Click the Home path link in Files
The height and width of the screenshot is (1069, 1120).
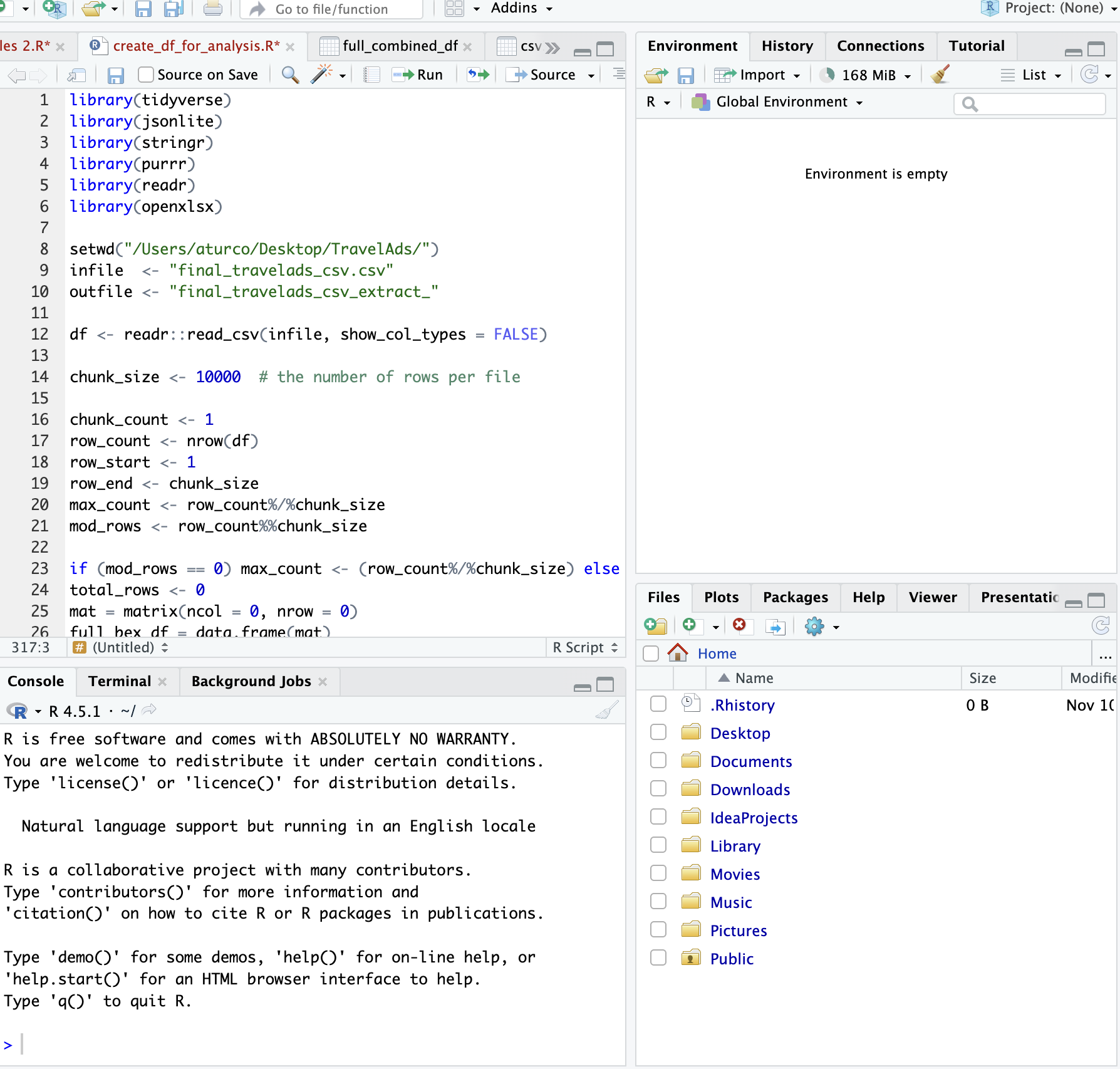(x=717, y=654)
